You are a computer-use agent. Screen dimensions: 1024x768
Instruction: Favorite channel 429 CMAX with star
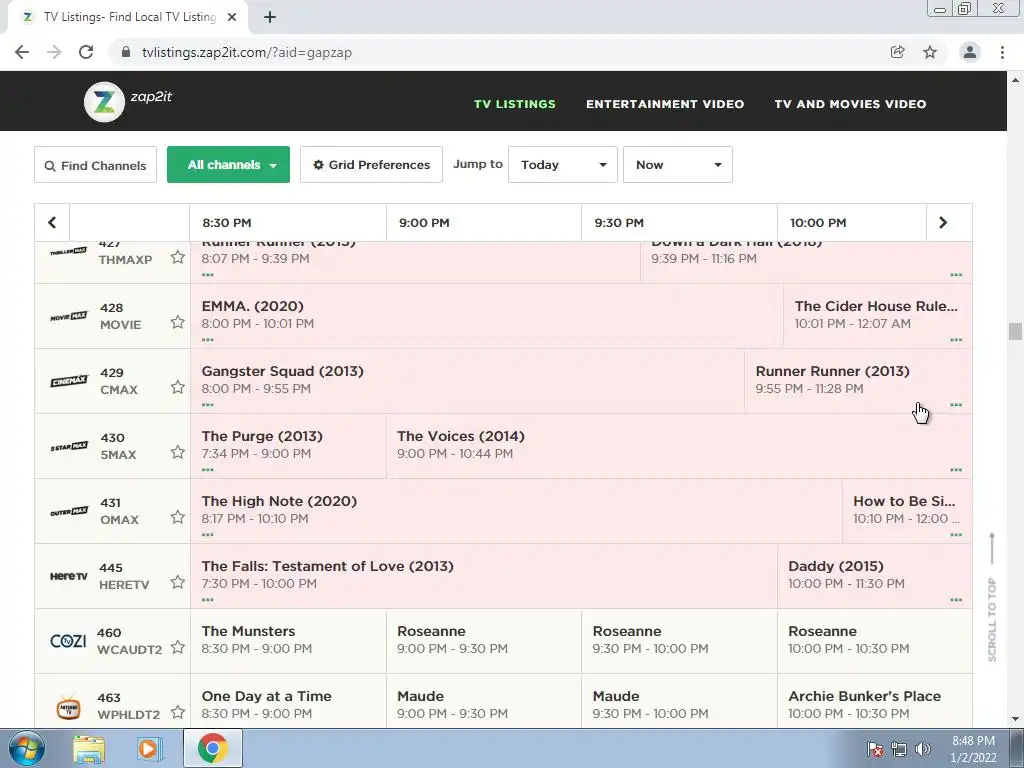pyautogui.click(x=178, y=387)
